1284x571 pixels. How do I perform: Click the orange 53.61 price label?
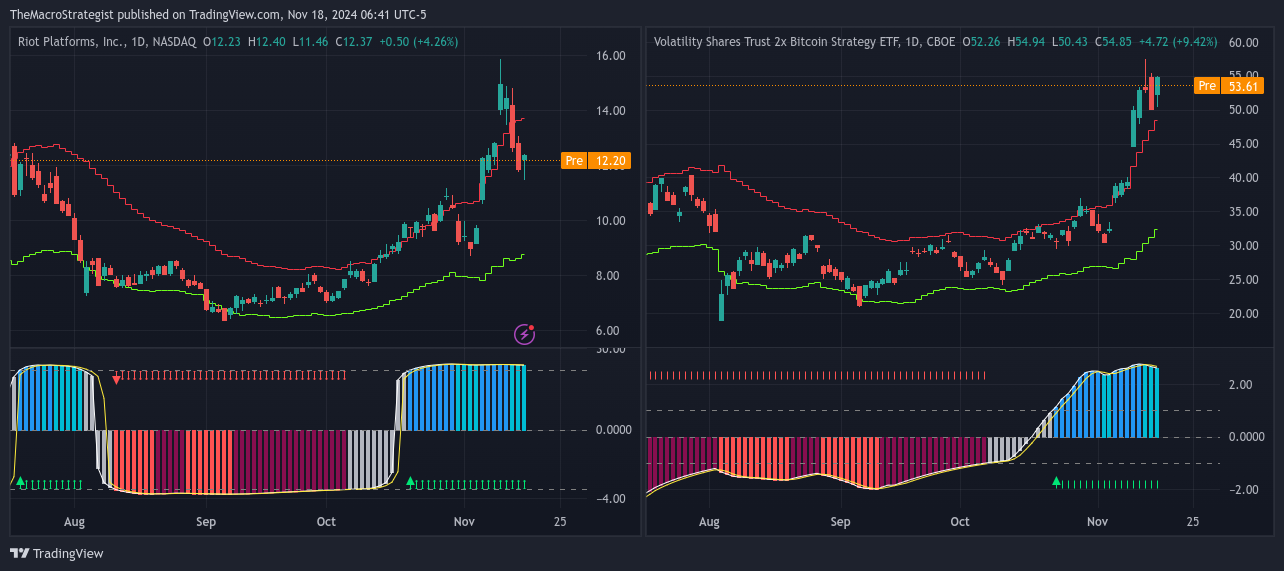click(x=1243, y=85)
